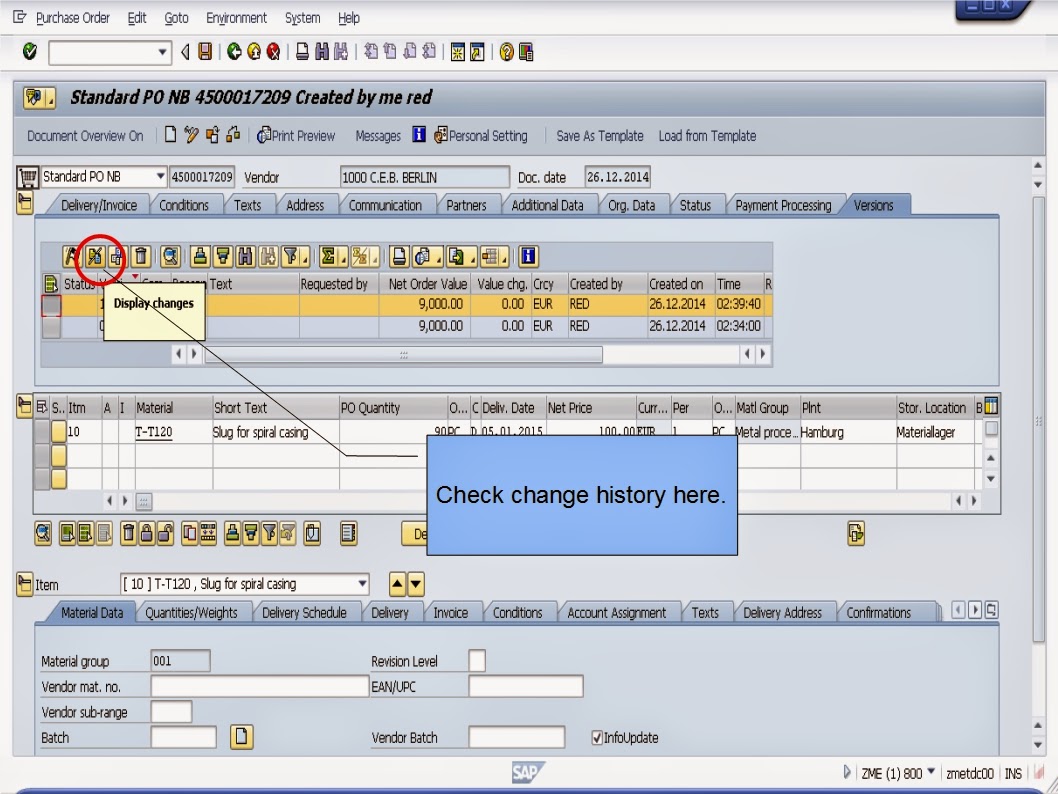Click material T-T120 in item table
1058x794 pixels.
153,432
